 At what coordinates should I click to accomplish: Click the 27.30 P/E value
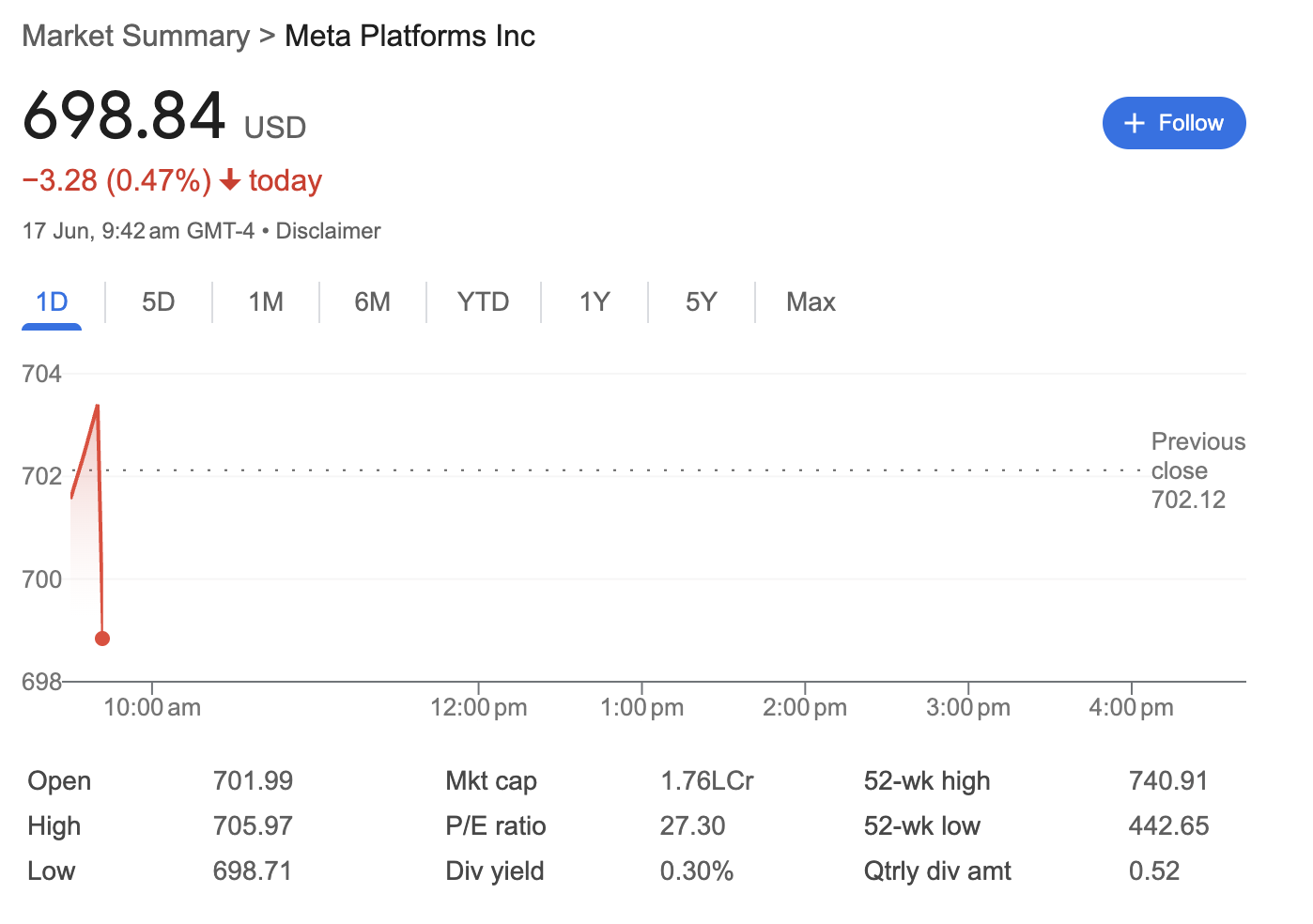(x=692, y=825)
